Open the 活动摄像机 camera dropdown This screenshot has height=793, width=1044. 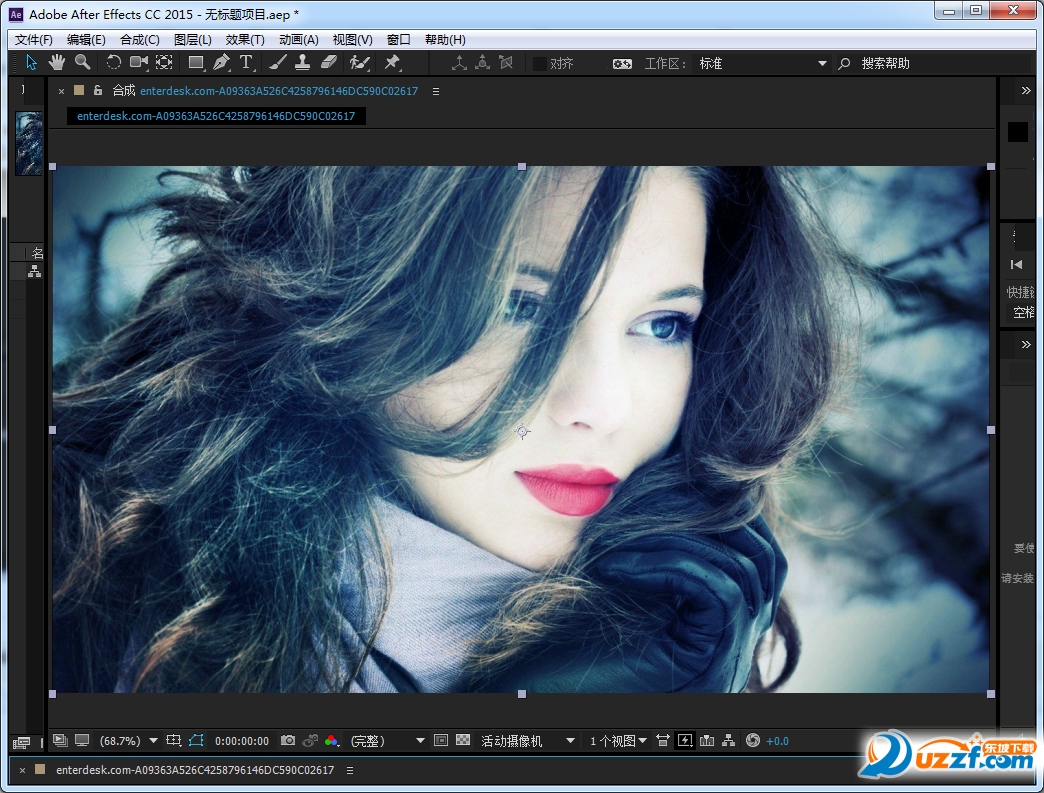click(528, 740)
